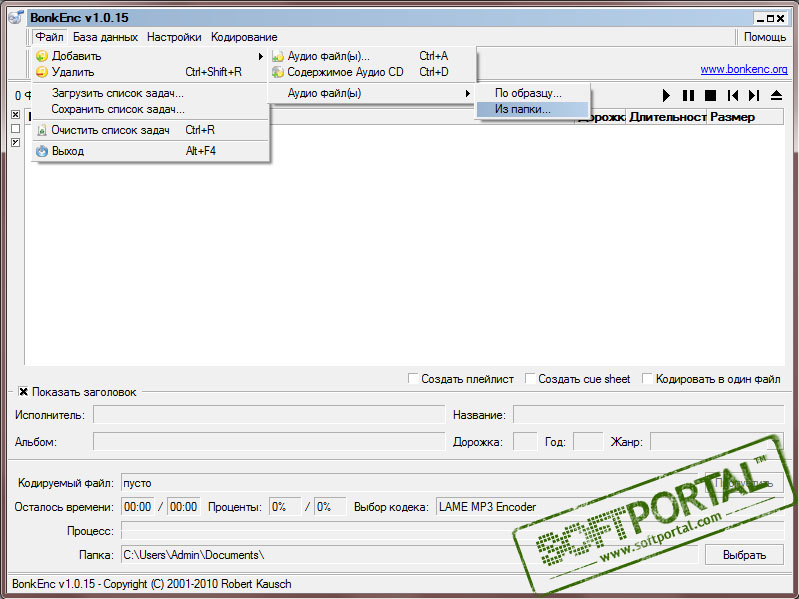Viewport: 799px width, 599px height.
Task: Open the Файл menu
Action: pos(49,37)
